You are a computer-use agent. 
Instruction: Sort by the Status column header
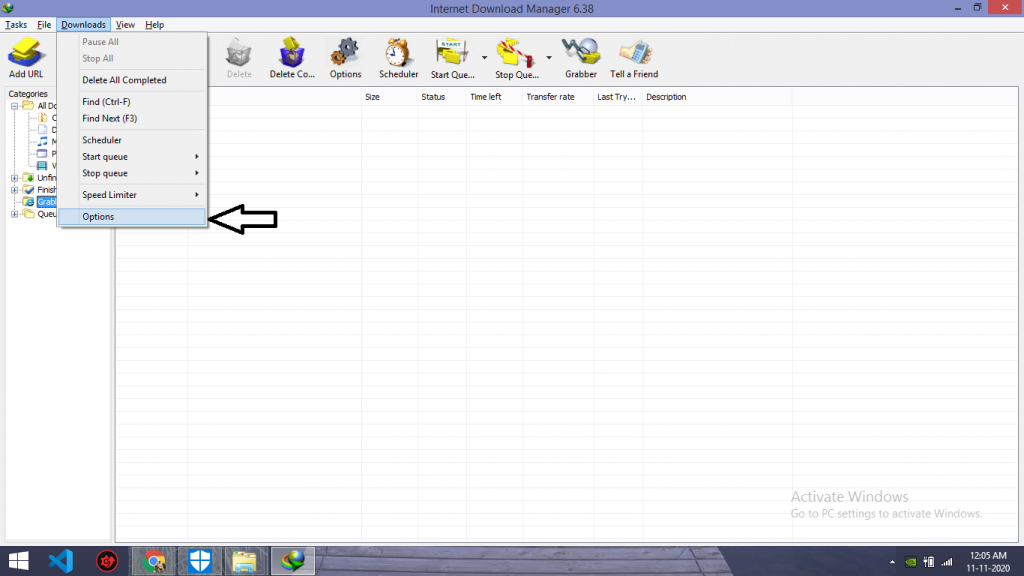point(441,97)
